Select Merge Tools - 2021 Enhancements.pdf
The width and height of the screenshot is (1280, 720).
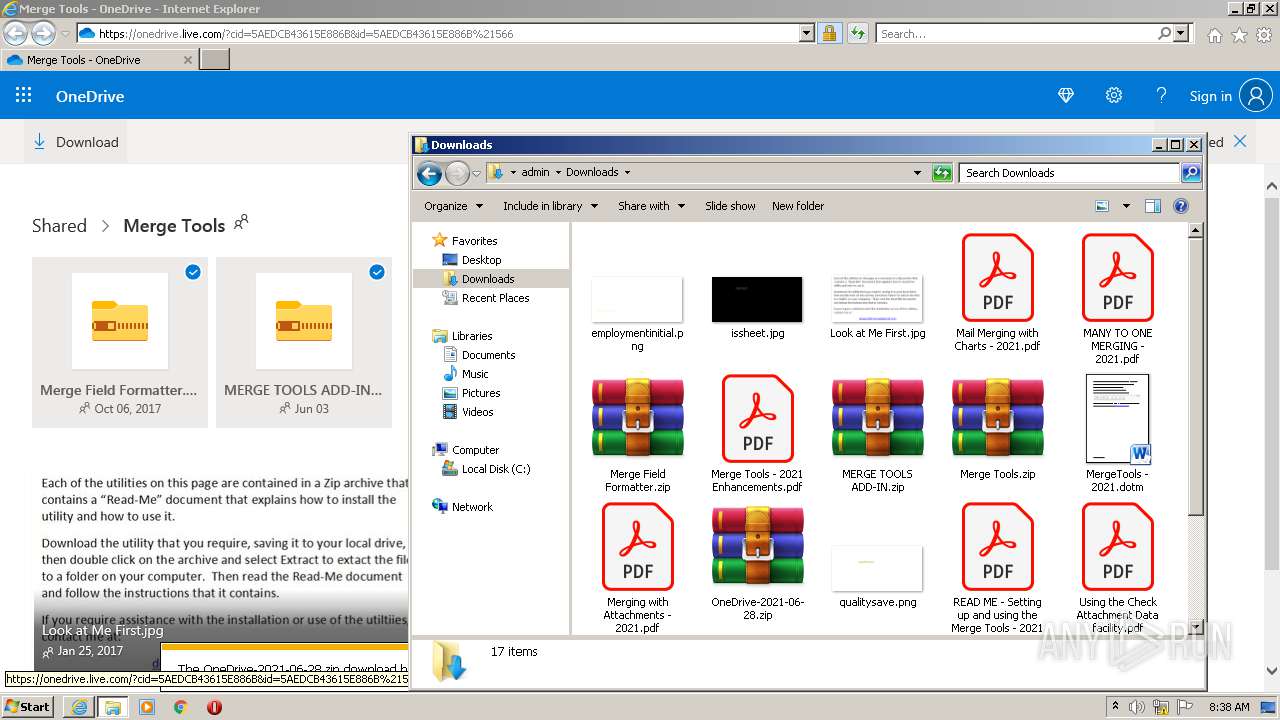pos(758,418)
